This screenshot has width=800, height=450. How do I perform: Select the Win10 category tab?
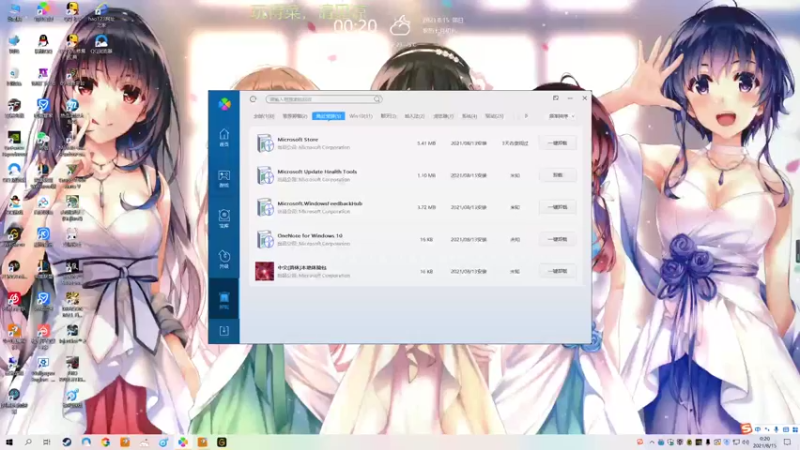[x=361, y=116]
